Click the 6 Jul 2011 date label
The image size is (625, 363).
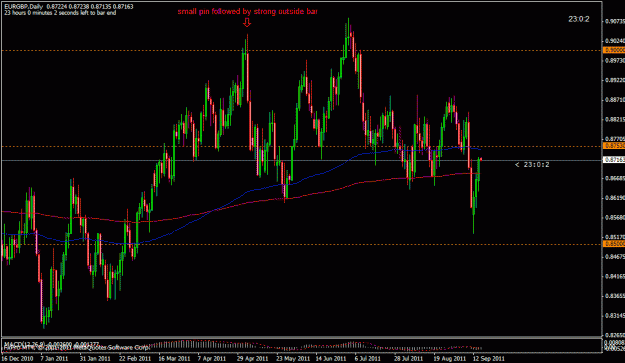click(368, 358)
